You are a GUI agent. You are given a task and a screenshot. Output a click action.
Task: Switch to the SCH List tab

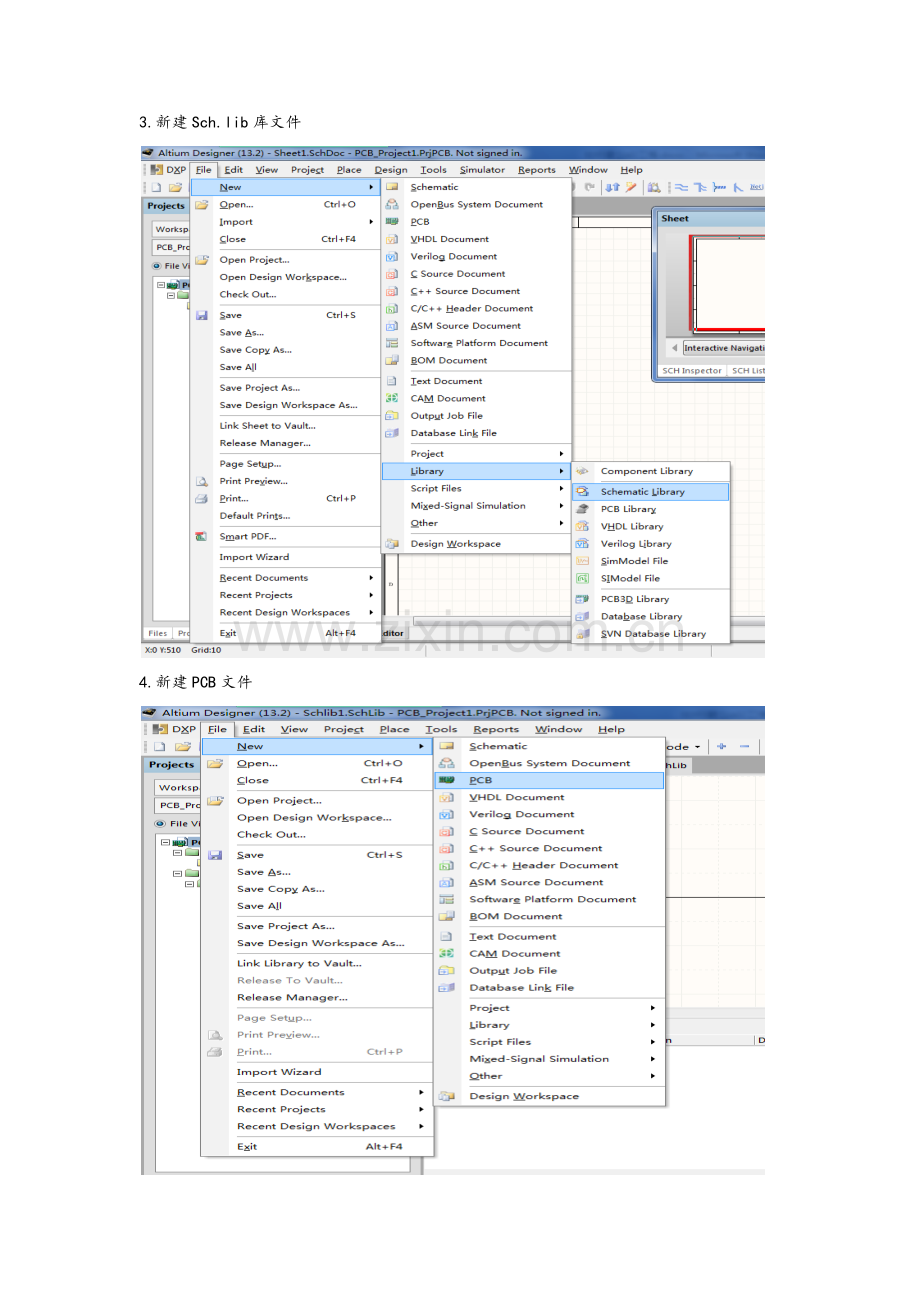click(748, 370)
